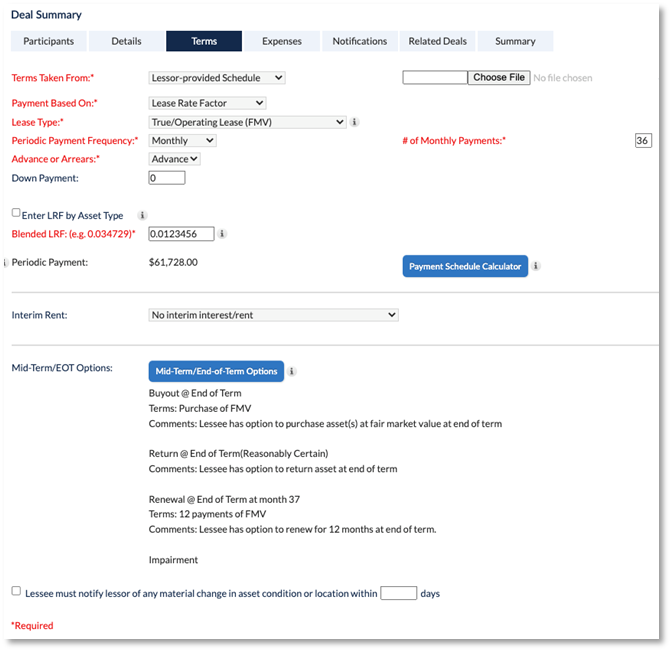Select the renew for 12 months comment line
Image resolution: width=671 pixels, height=651 pixels.
point(293,529)
